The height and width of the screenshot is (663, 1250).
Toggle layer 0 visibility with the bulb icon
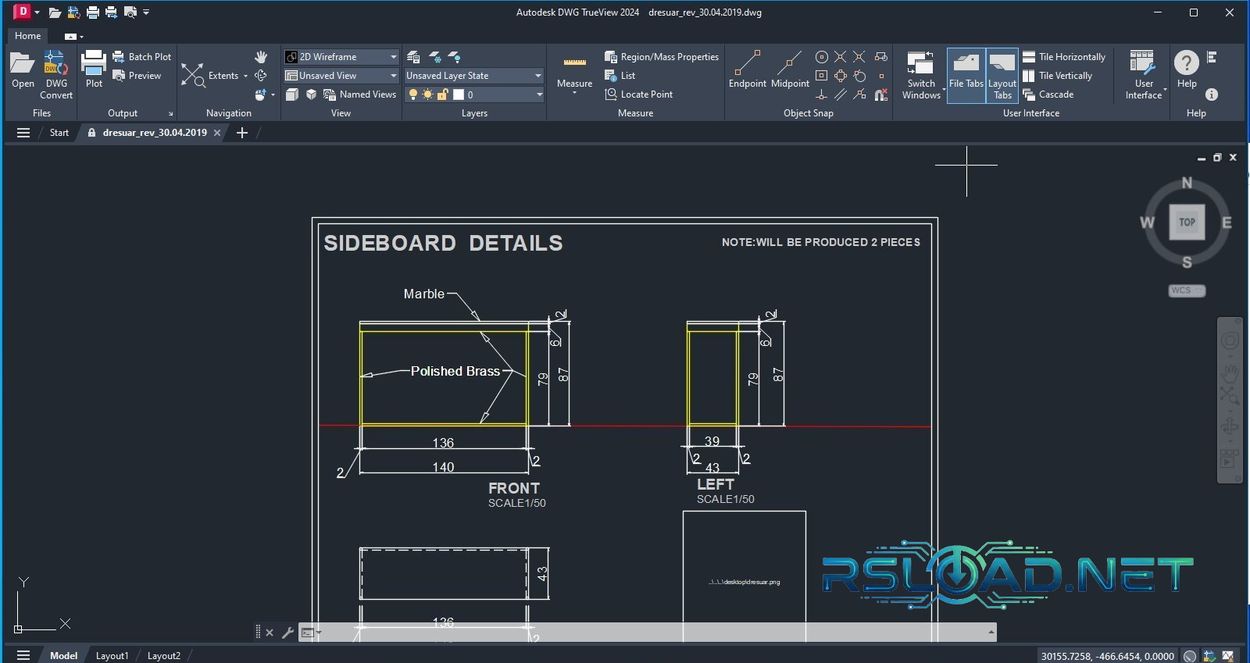click(x=414, y=94)
